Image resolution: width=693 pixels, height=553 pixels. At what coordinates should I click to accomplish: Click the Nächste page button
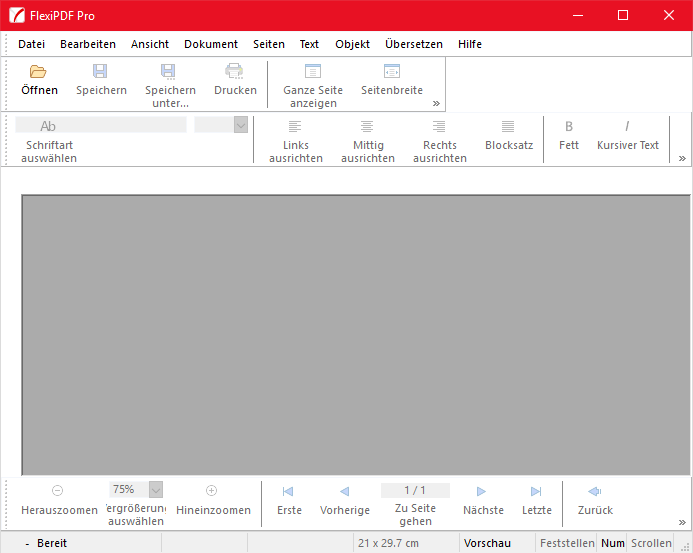[482, 492]
